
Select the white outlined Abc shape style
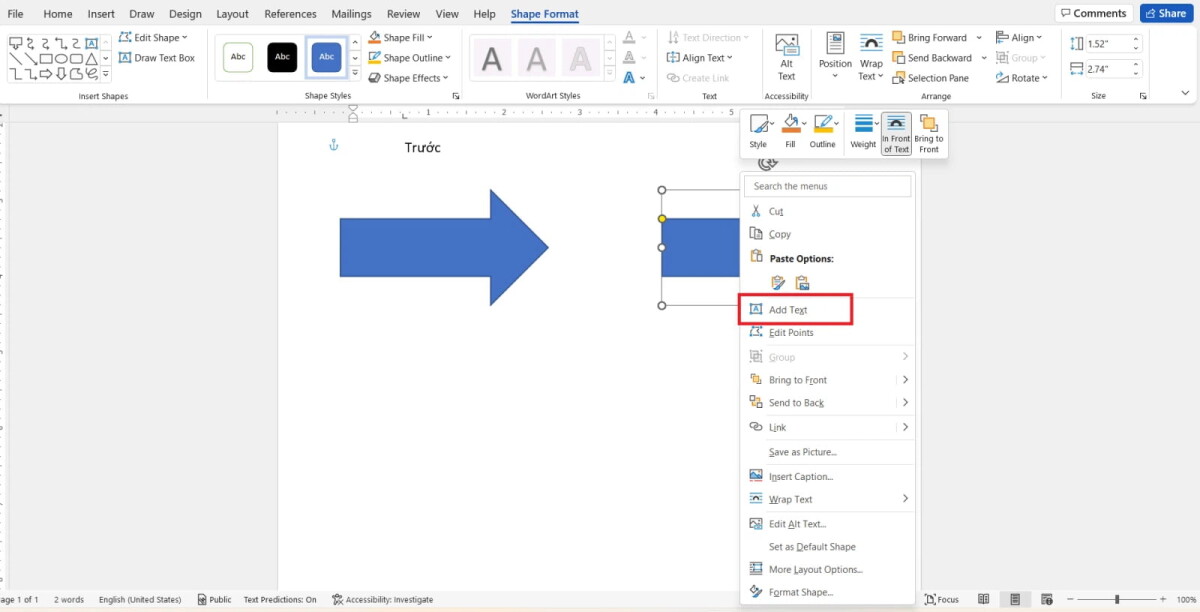(238, 57)
